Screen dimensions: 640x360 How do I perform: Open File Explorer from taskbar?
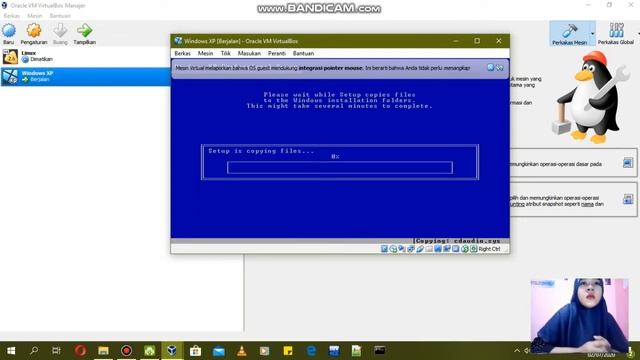pyautogui.click(x=103, y=351)
